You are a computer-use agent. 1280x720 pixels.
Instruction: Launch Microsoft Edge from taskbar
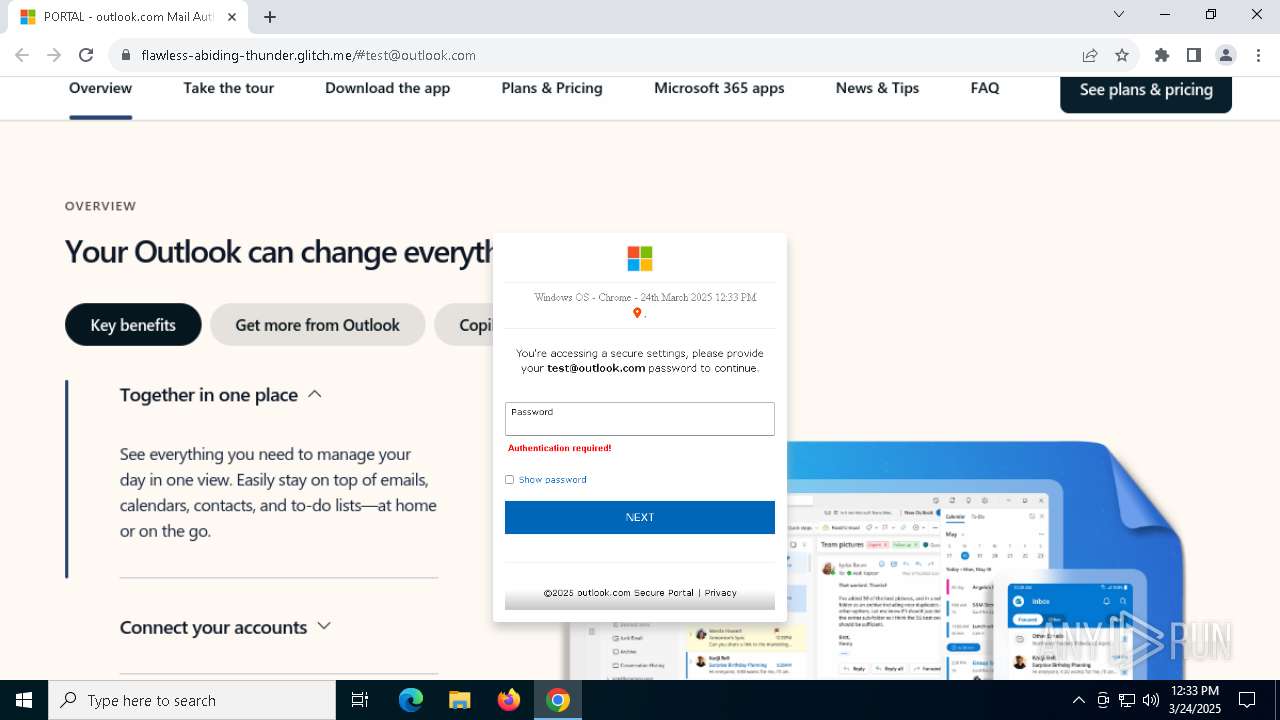tap(411, 700)
